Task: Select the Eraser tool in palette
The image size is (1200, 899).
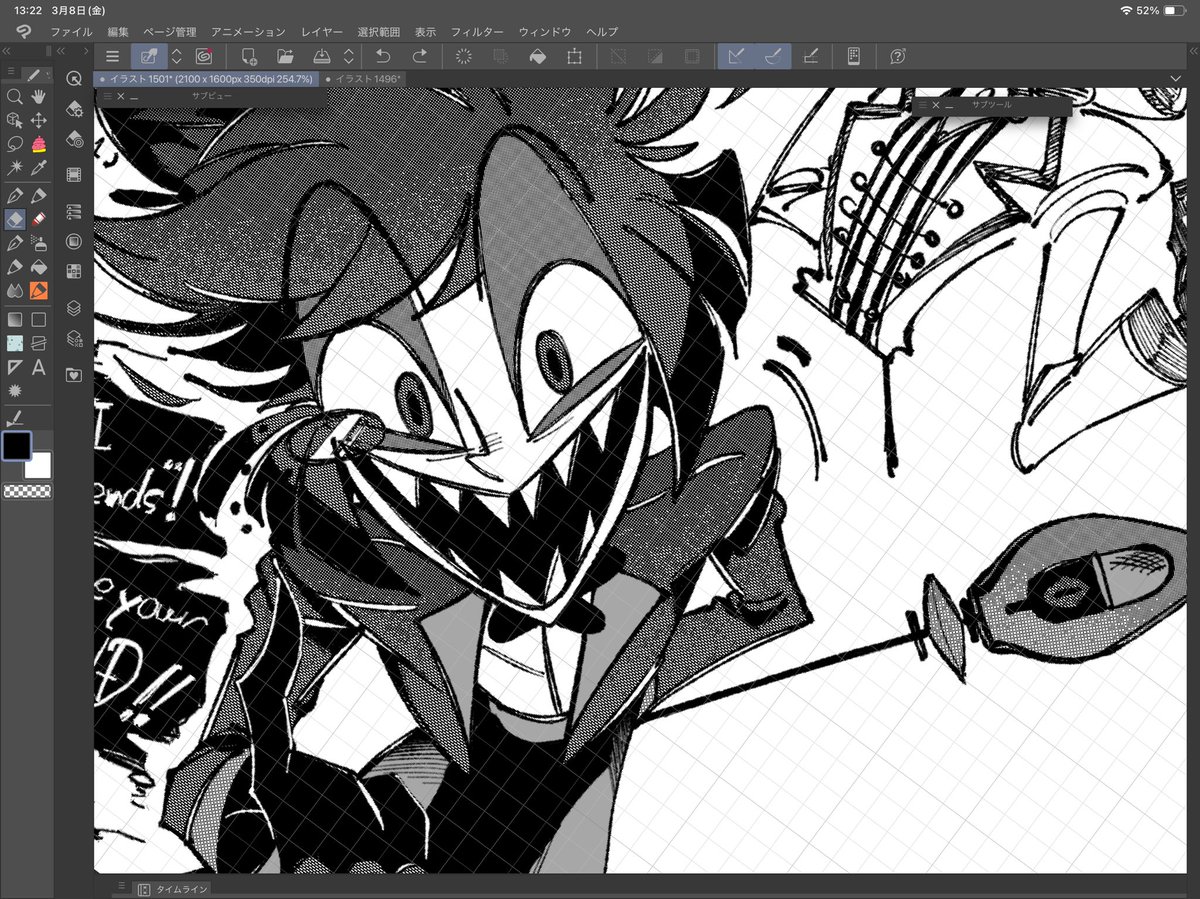Action: pos(15,219)
